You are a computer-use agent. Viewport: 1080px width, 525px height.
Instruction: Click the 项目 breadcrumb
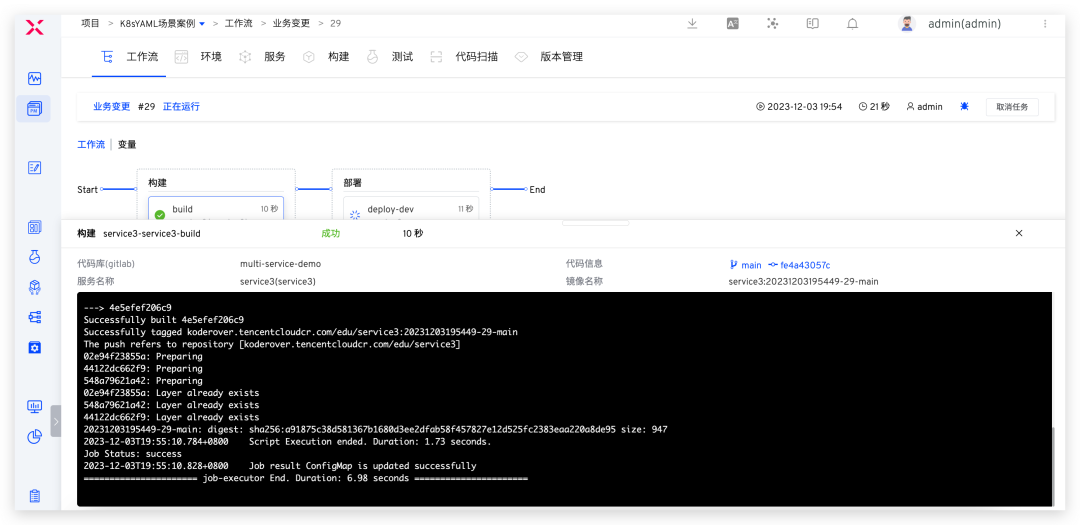[x=90, y=23]
